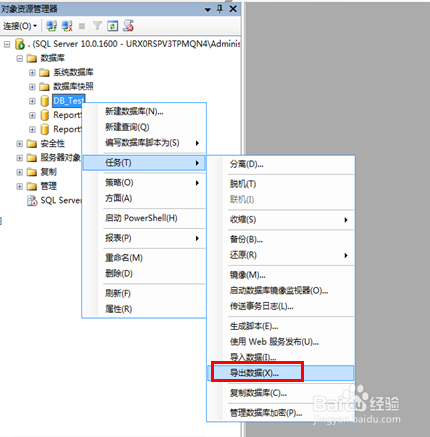Select the 系统数据库 tree item

[x=73, y=72]
